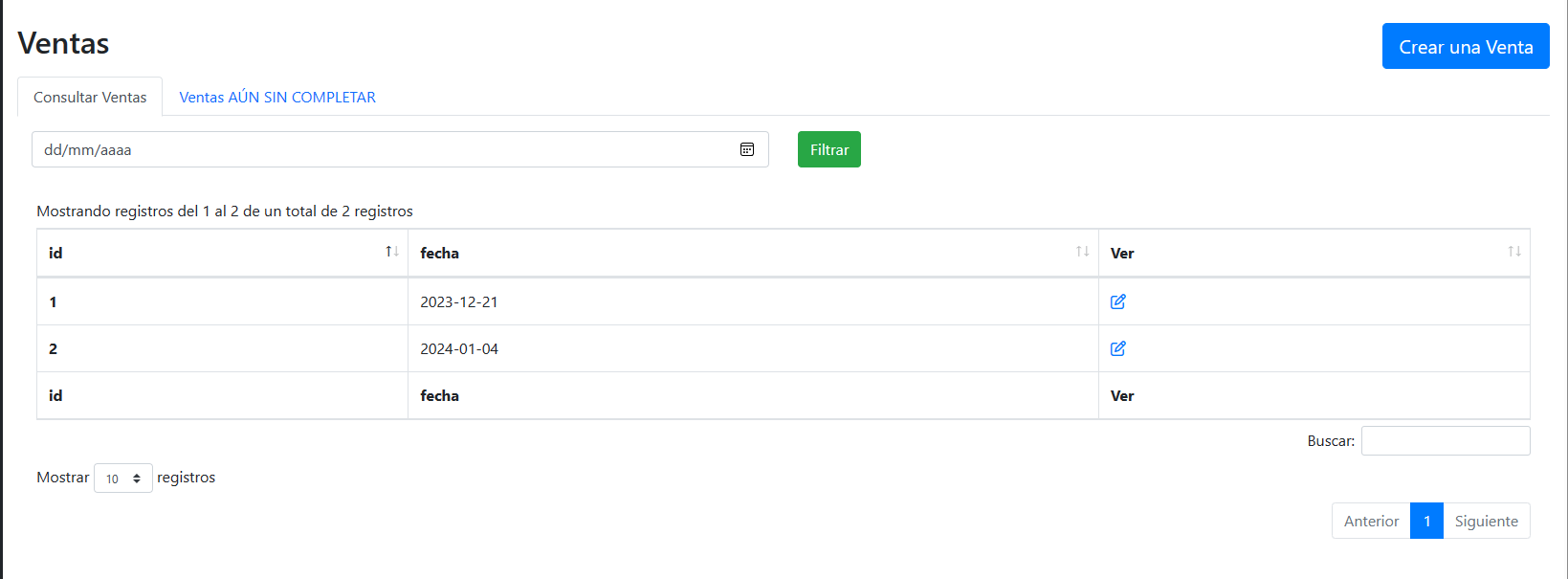The height and width of the screenshot is (579, 1568).
Task: Select the row dated 2024-01-04
Action: 784,348
